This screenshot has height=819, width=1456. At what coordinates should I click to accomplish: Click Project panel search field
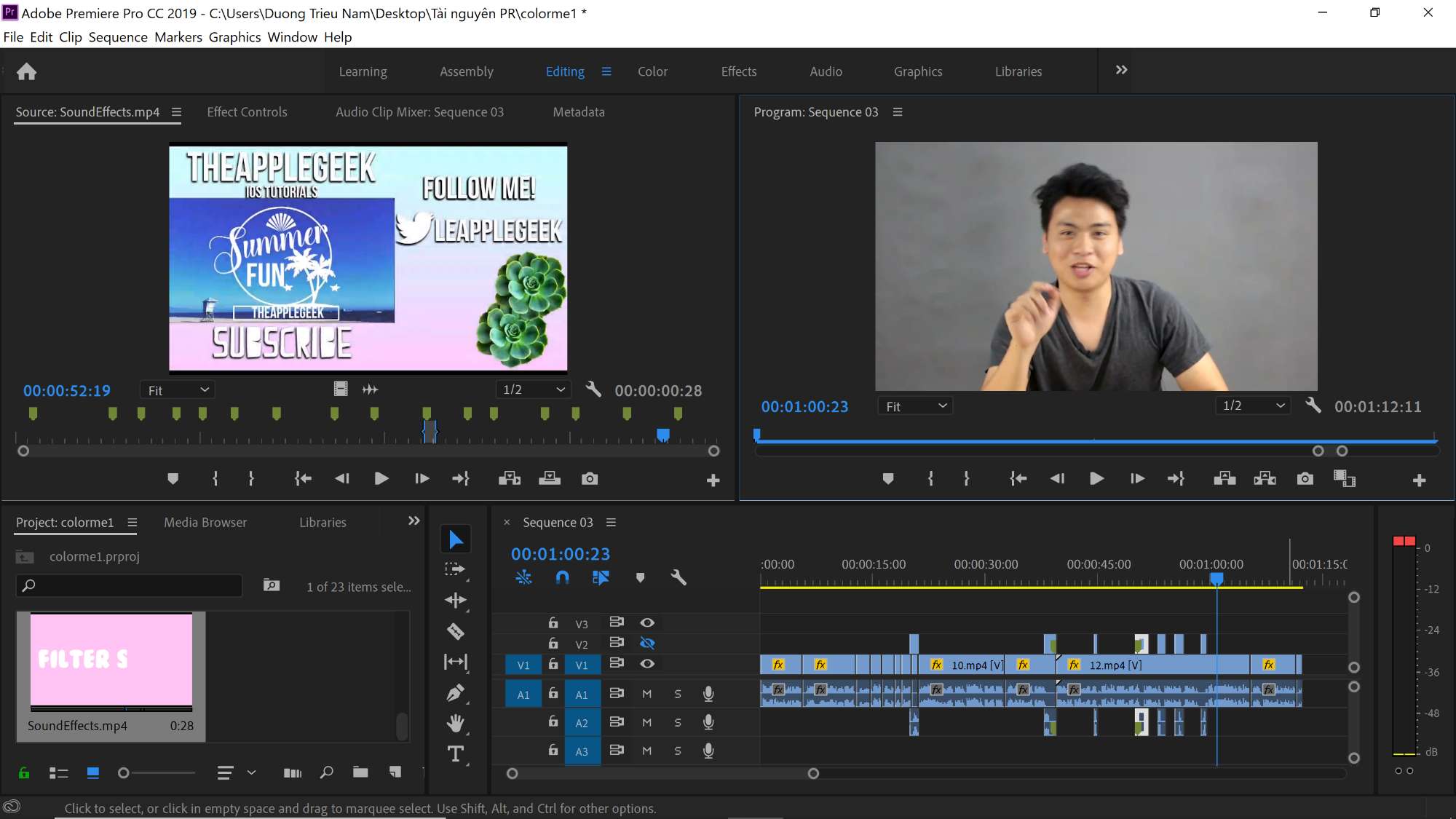(129, 585)
